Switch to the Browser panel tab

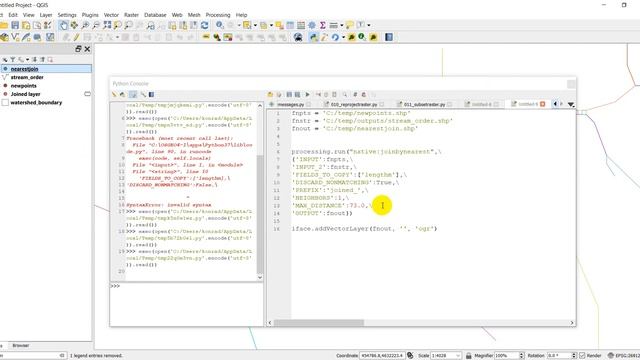point(20,345)
